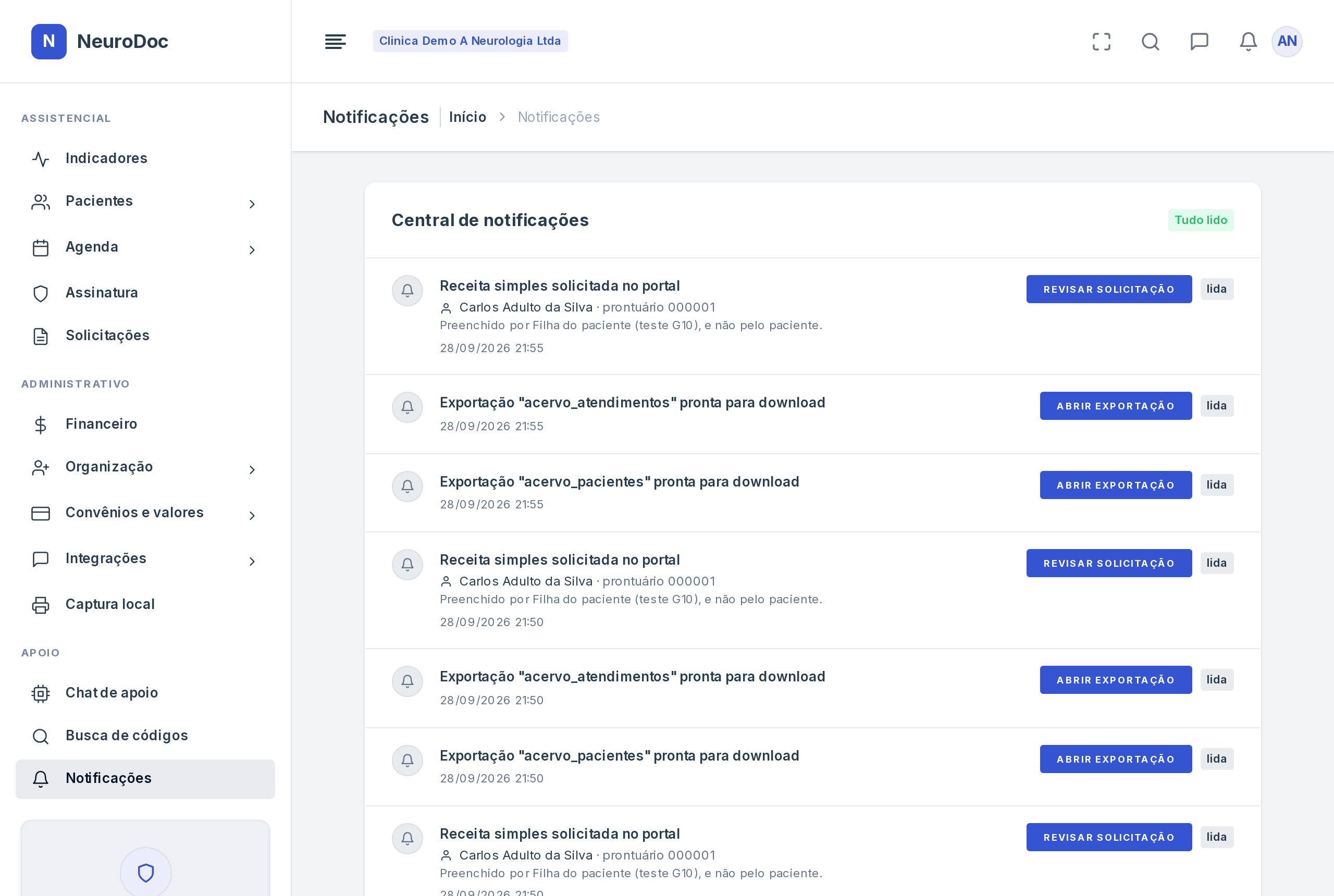Image resolution: width=1334 pixels, height=896 pixels.
Task: Expand the Pacientes submenu chevron
Action: coord(252,204)
